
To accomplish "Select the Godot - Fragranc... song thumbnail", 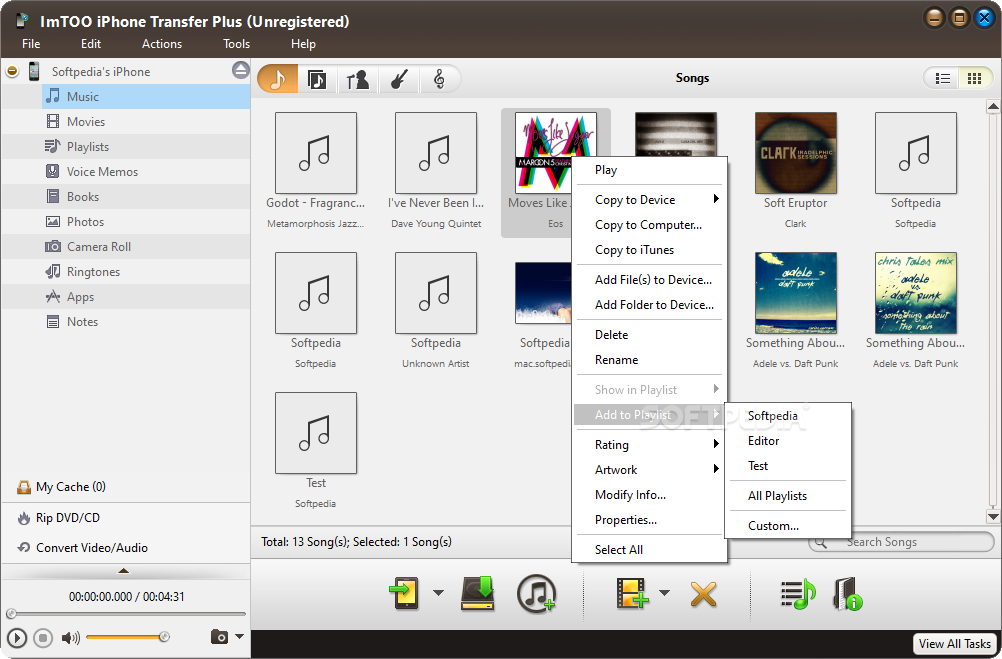I will pyautogui.click(x=316, y=153).
